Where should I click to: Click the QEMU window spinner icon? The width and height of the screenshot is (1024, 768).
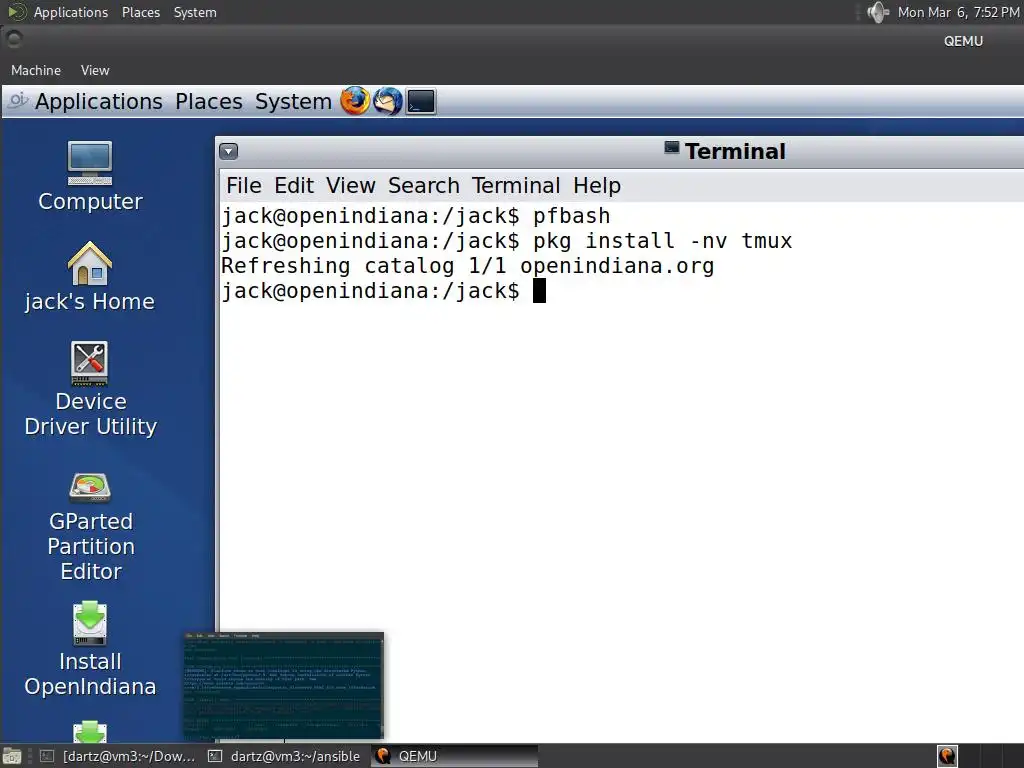pos(14,40)
